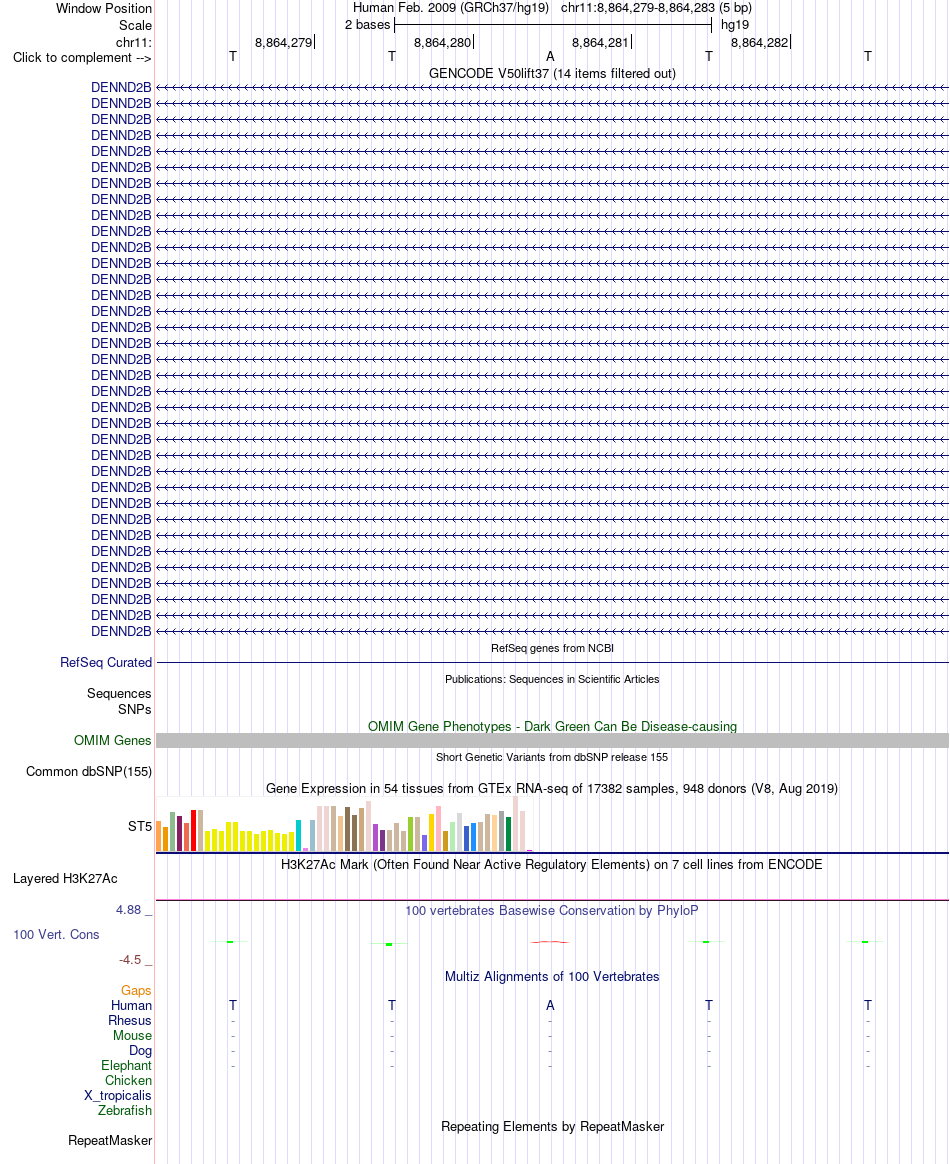Click the 'chr11:' ruler label

point(134,42)
